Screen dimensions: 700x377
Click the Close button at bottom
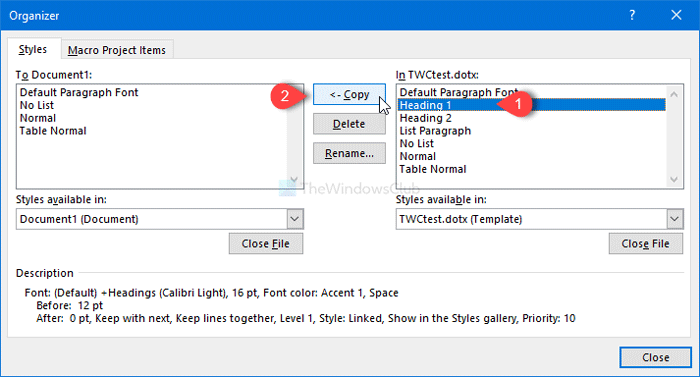pos(655,357)
